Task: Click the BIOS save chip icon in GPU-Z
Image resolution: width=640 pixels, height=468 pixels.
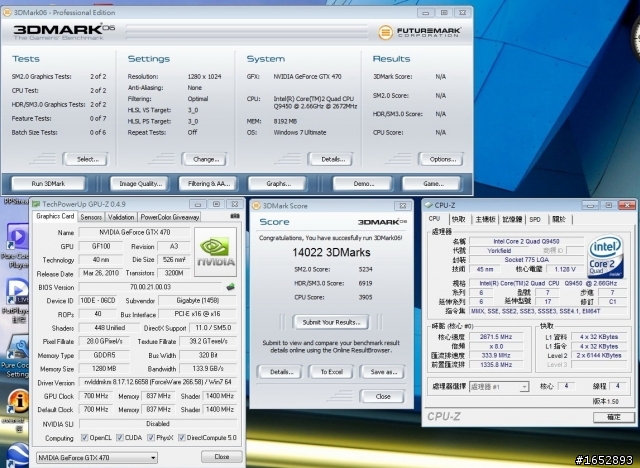Action: [x=231, y=287]
